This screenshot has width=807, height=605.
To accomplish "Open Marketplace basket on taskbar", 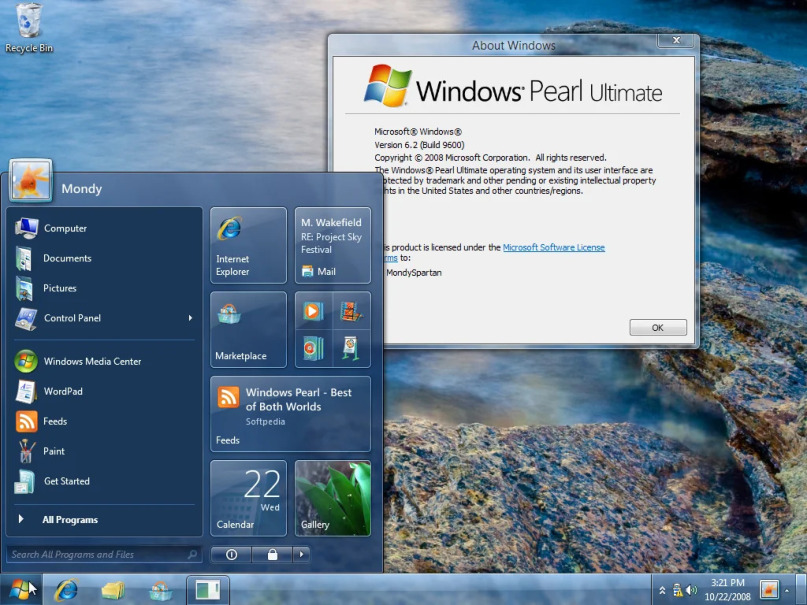I will pyautogui.click(x=160, y=591).
